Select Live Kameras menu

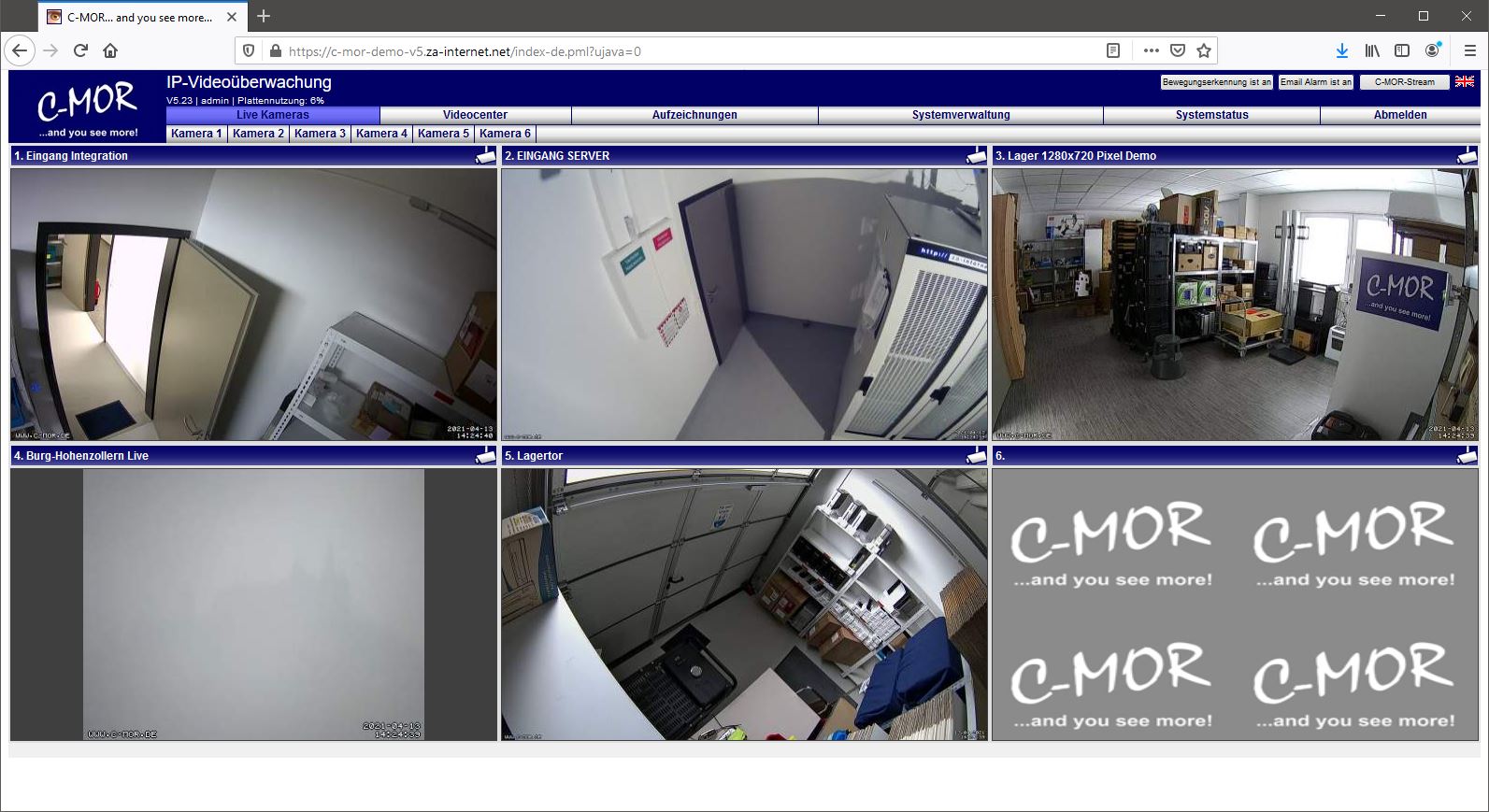[x=273, y=115]
